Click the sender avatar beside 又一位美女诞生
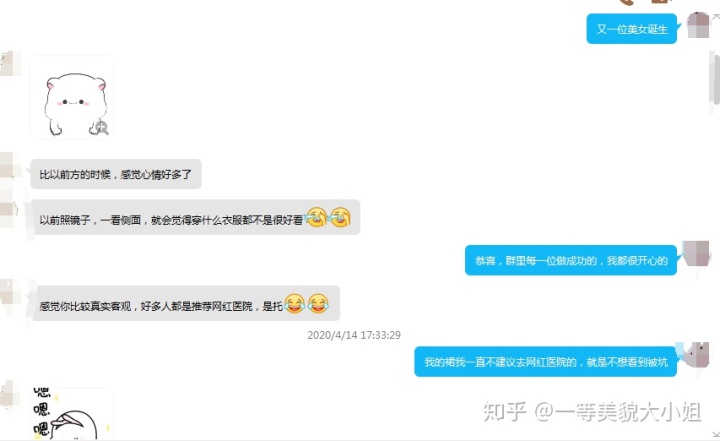 coord(698,25)
